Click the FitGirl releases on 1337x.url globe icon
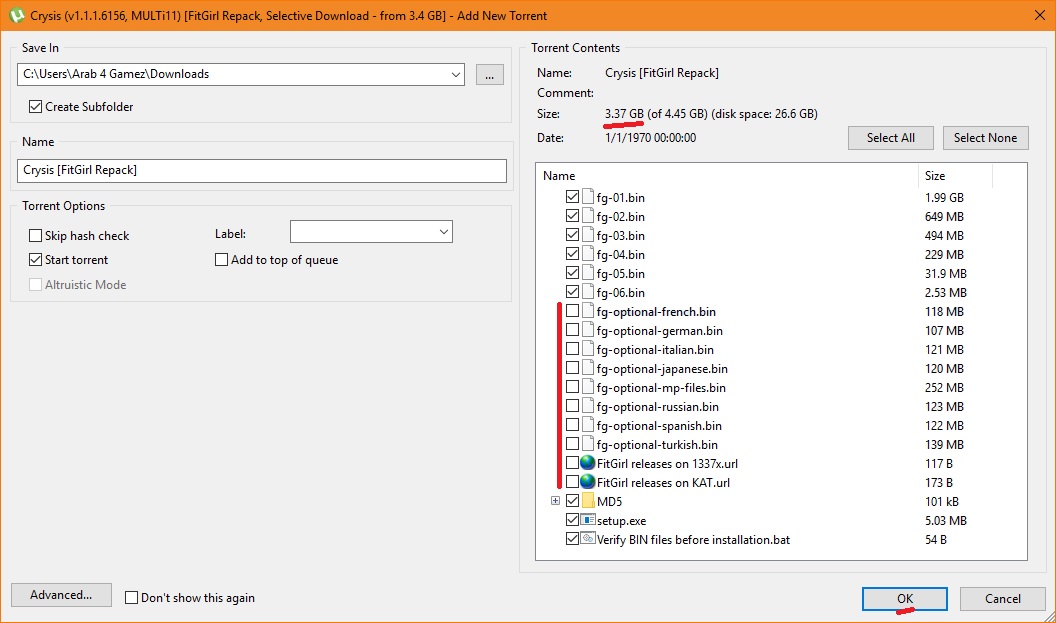 (x=587, y=463)
